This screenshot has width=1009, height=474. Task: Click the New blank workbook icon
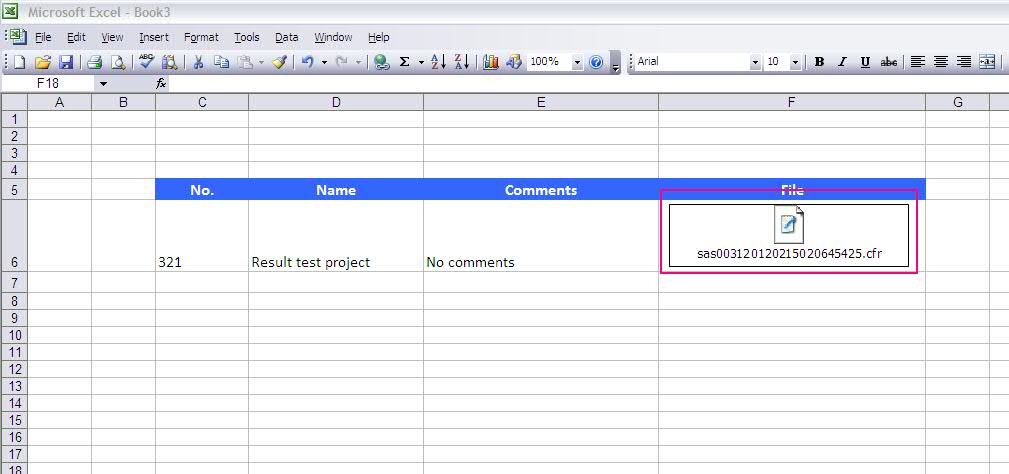20,62
